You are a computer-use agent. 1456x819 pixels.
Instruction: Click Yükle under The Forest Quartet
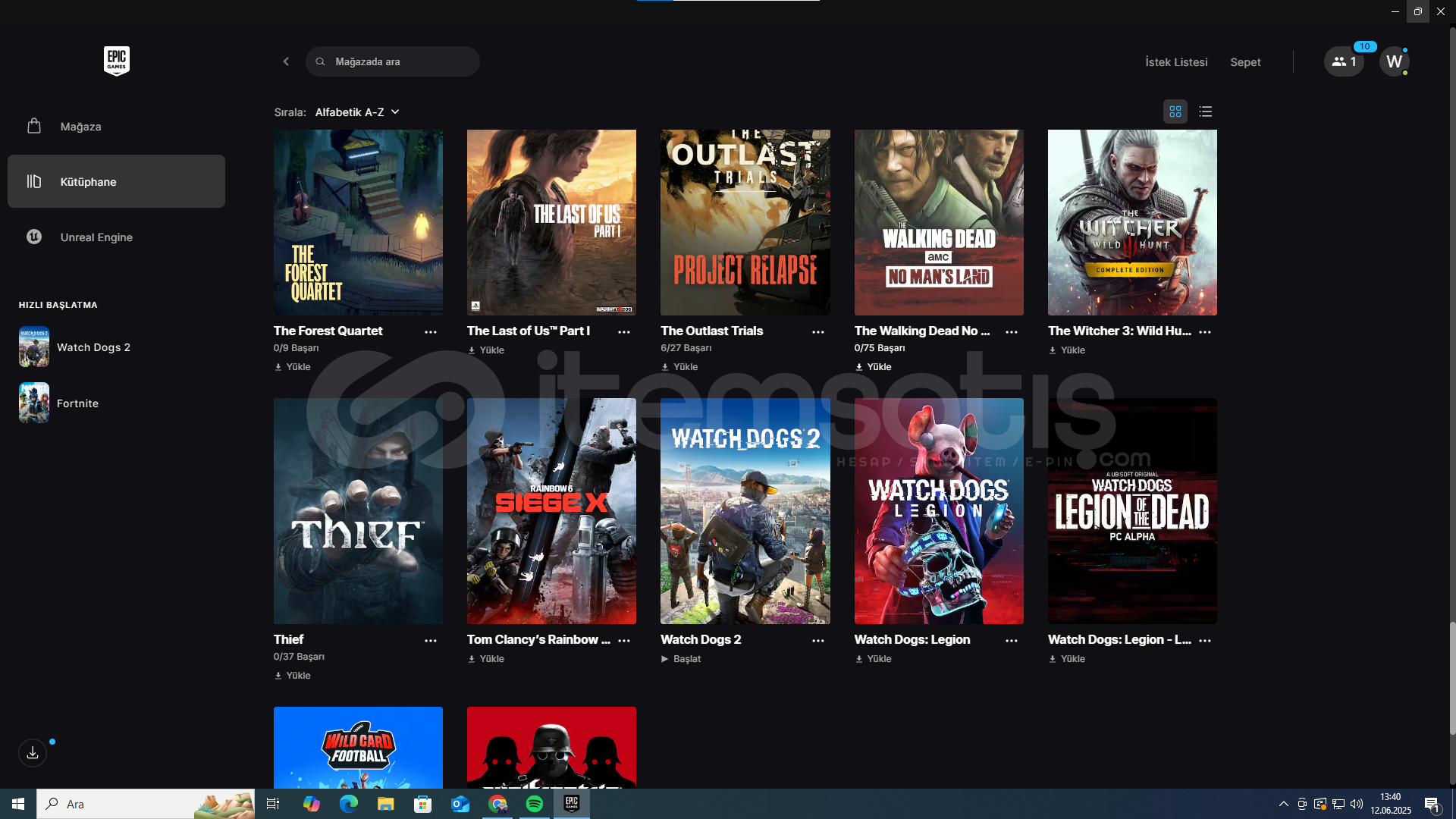(x=293, y=367)
